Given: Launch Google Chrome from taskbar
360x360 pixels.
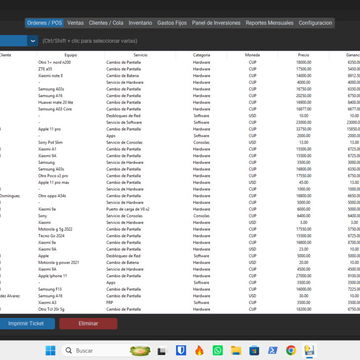Looking at the screenshot, I should pos(291,350).
